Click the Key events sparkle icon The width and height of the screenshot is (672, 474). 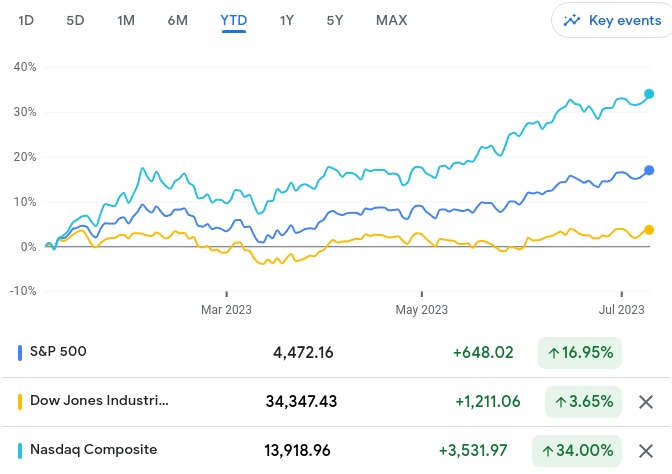(572, 20)
